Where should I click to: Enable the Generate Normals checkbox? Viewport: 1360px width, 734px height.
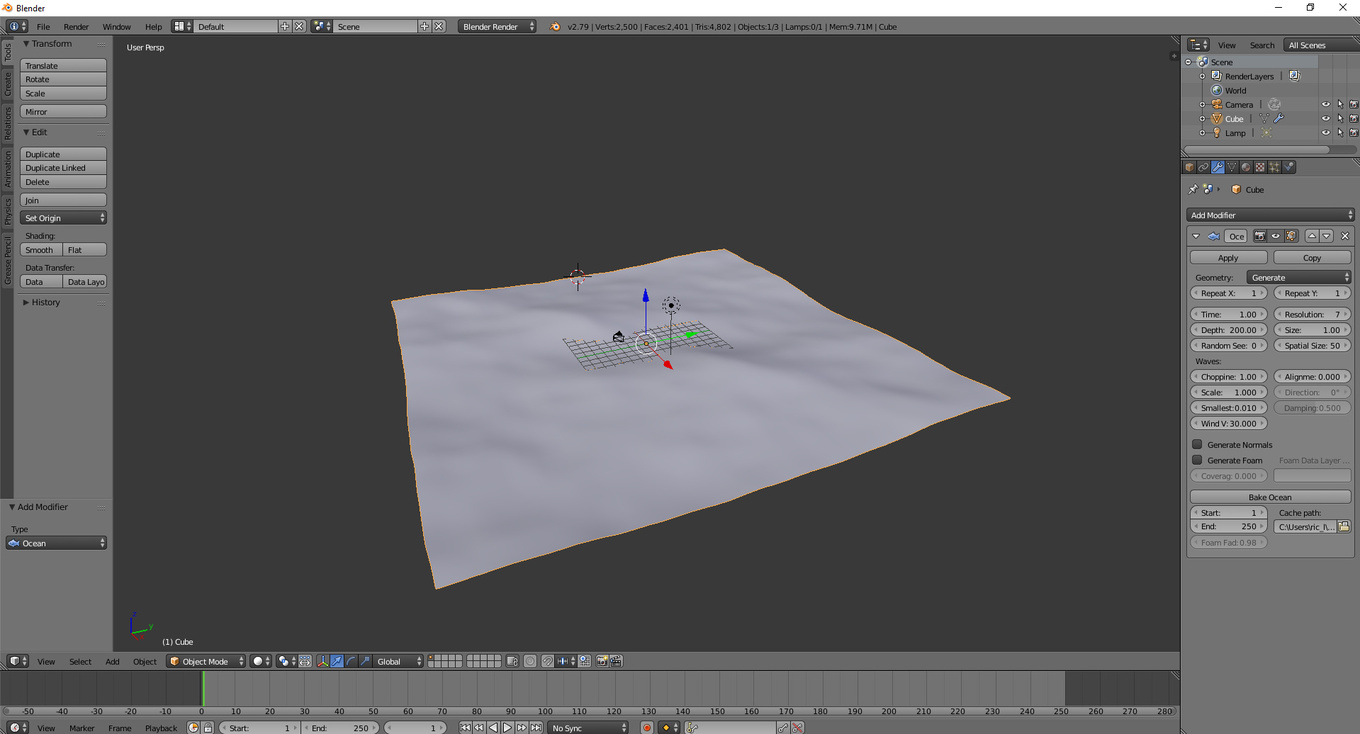click(x=1197, y=444)
